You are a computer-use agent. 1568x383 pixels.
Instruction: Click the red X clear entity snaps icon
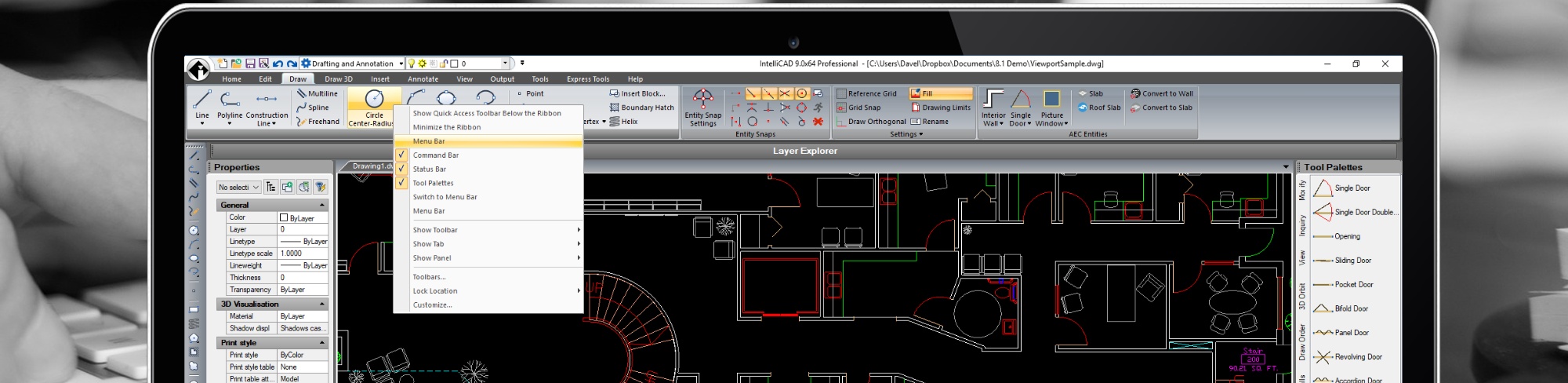click(x=818, y=122)
